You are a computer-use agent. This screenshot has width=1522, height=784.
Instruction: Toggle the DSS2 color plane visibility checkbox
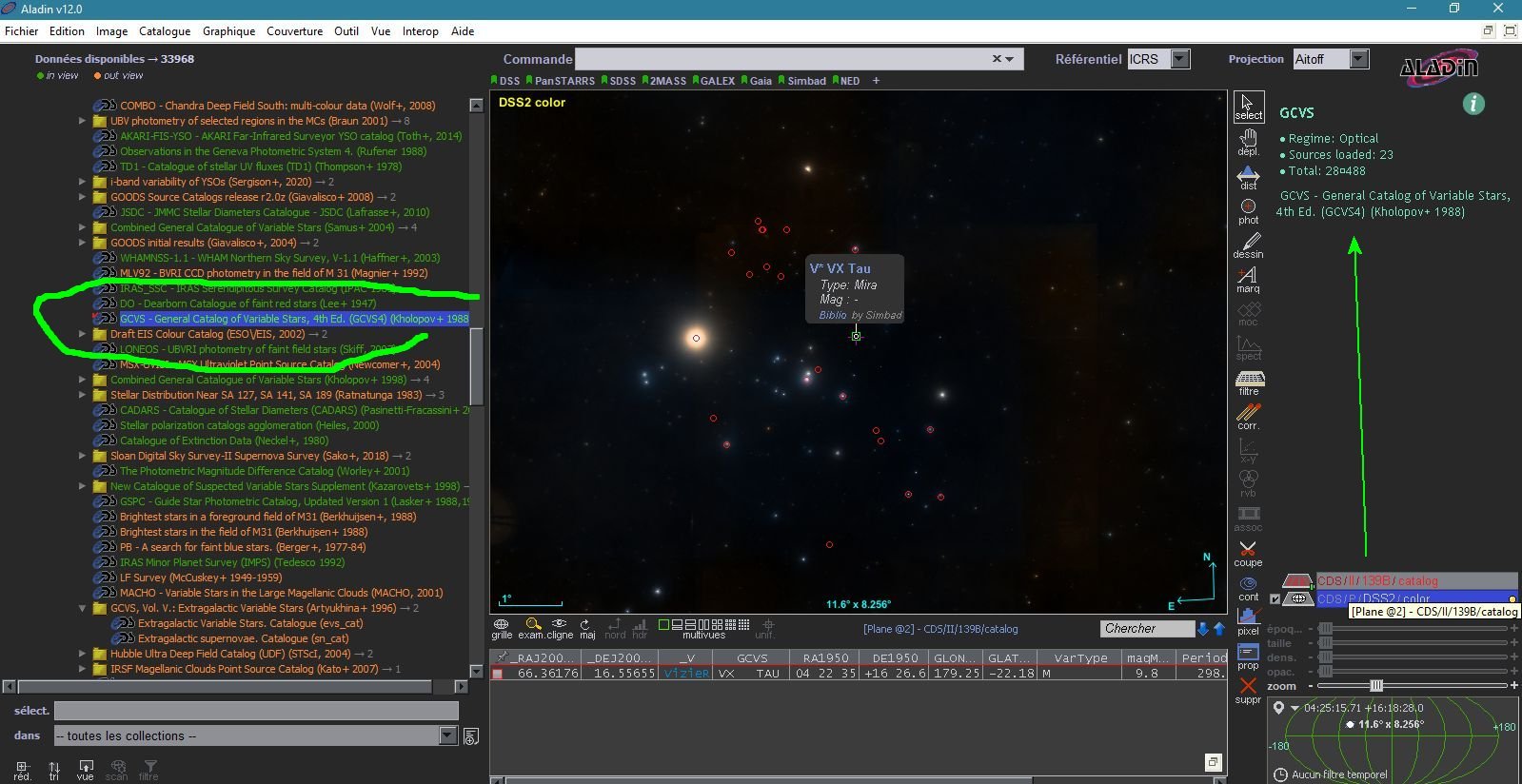[1275, 598]
